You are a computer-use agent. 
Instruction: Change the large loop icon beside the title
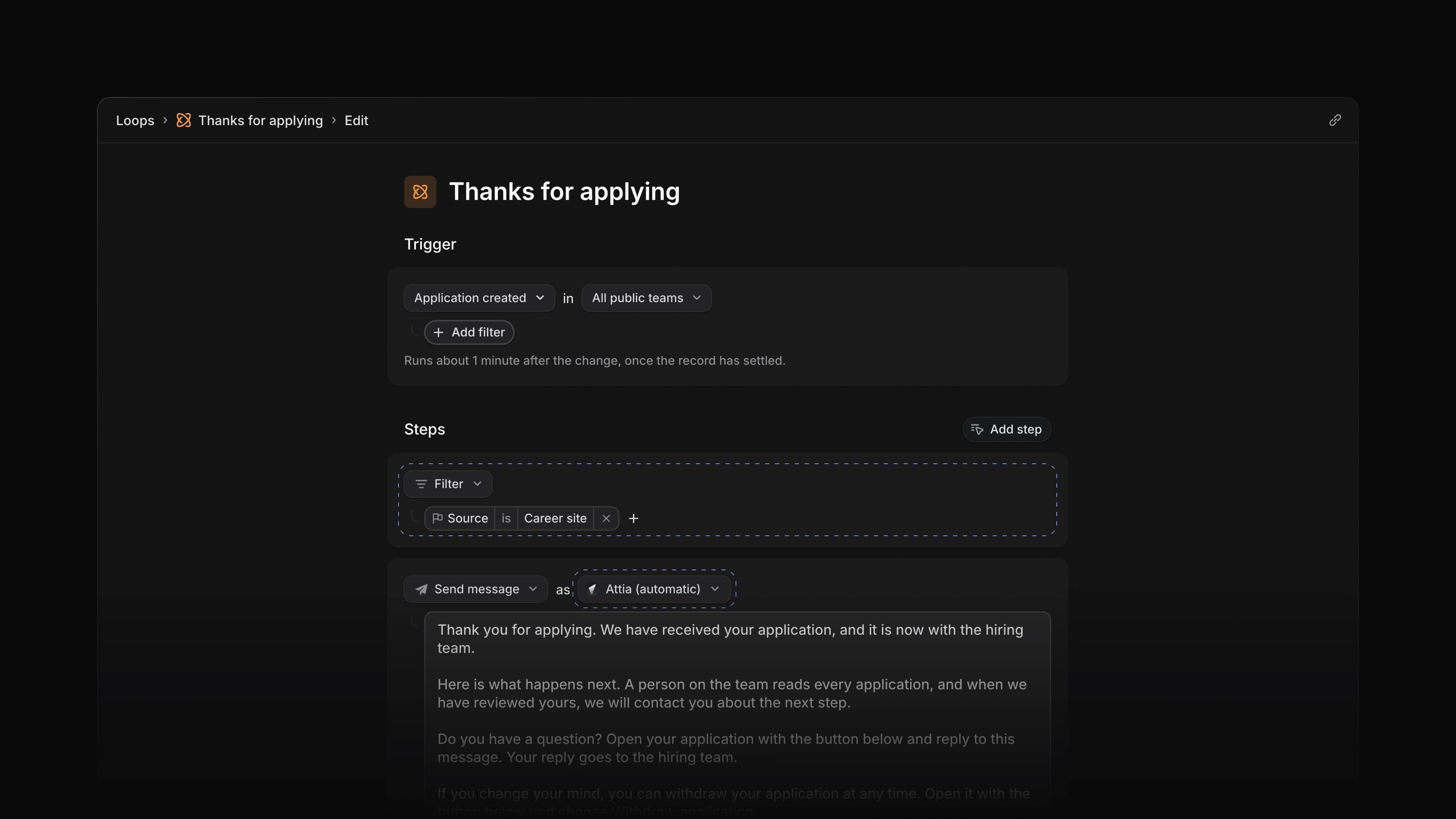[420, 191]
